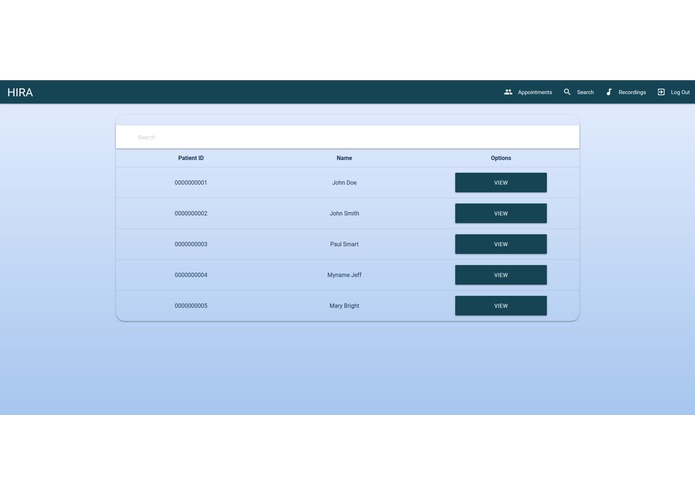Click the Log Out exit icon
The width and height of the screenshot is (695, 494).
[x=661, y=92]
